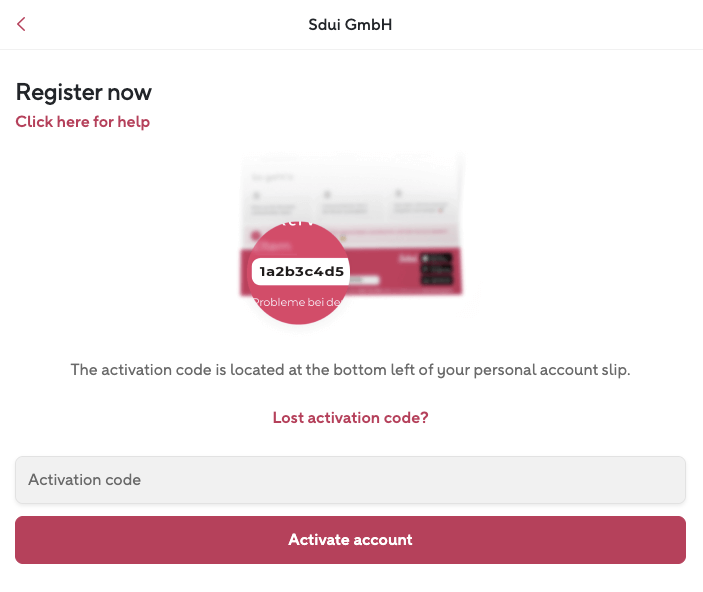Click the "Probleme bei de" text in red circle
Viewport: 703px width, 592px height.
[x=298, y=301]
